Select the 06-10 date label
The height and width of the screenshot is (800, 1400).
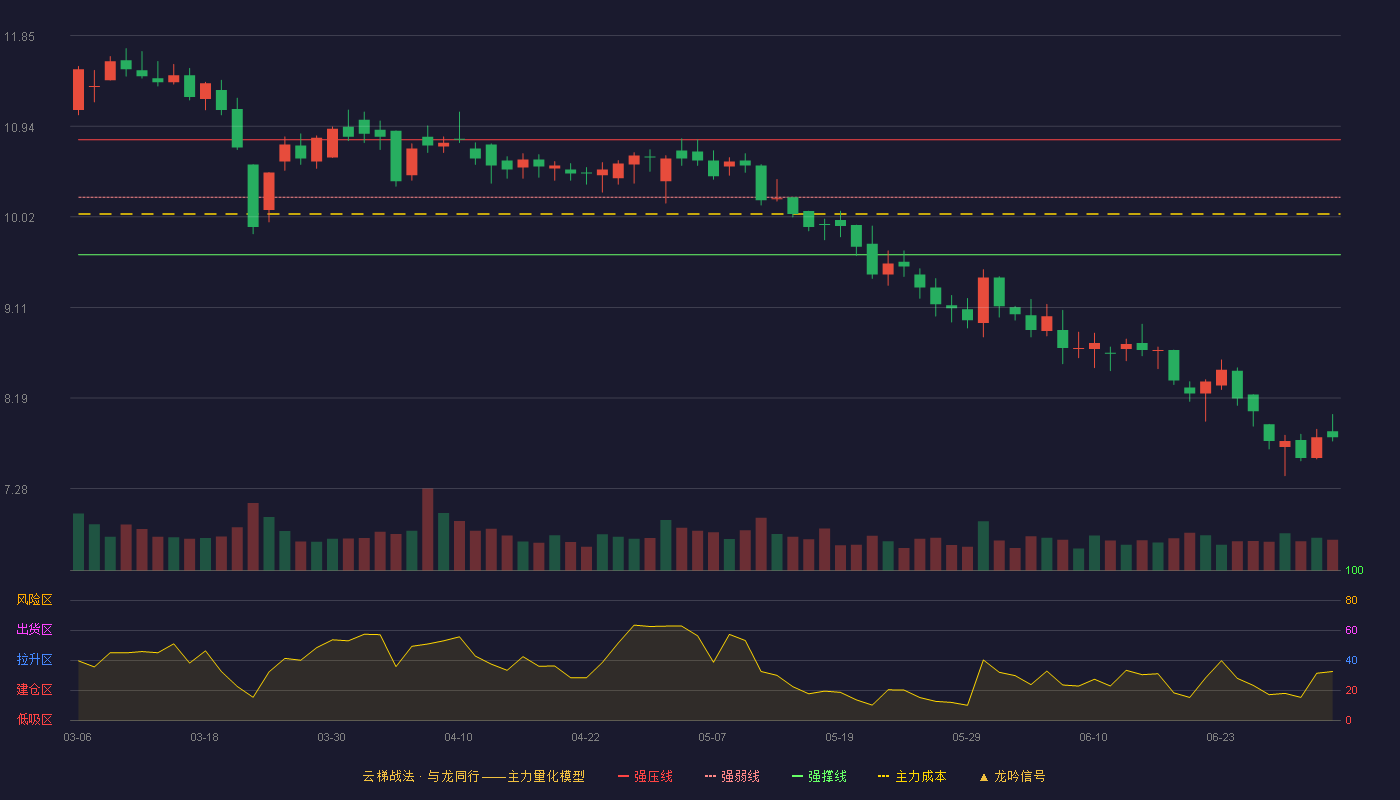click(1093, 737)
